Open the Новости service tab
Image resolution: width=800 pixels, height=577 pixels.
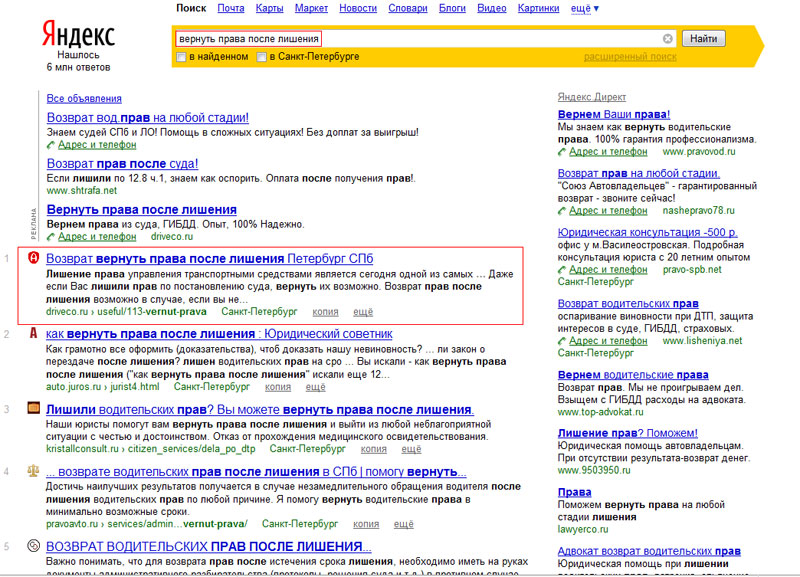pos(358,9)
